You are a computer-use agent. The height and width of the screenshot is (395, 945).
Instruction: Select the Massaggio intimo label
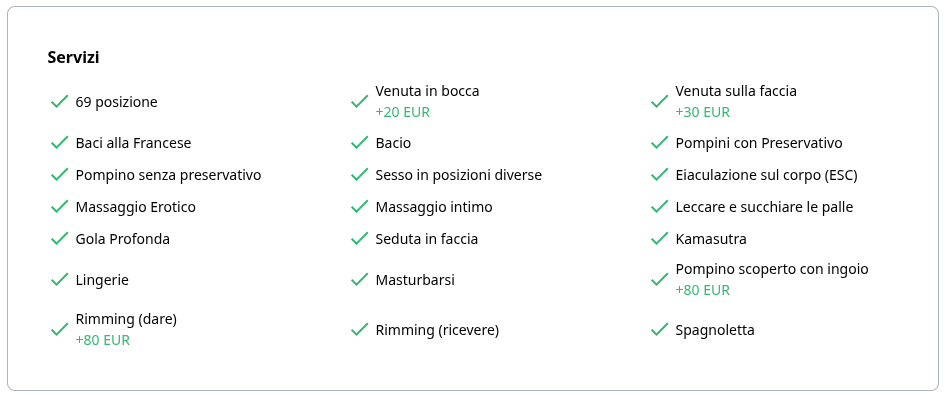point(434,207)
